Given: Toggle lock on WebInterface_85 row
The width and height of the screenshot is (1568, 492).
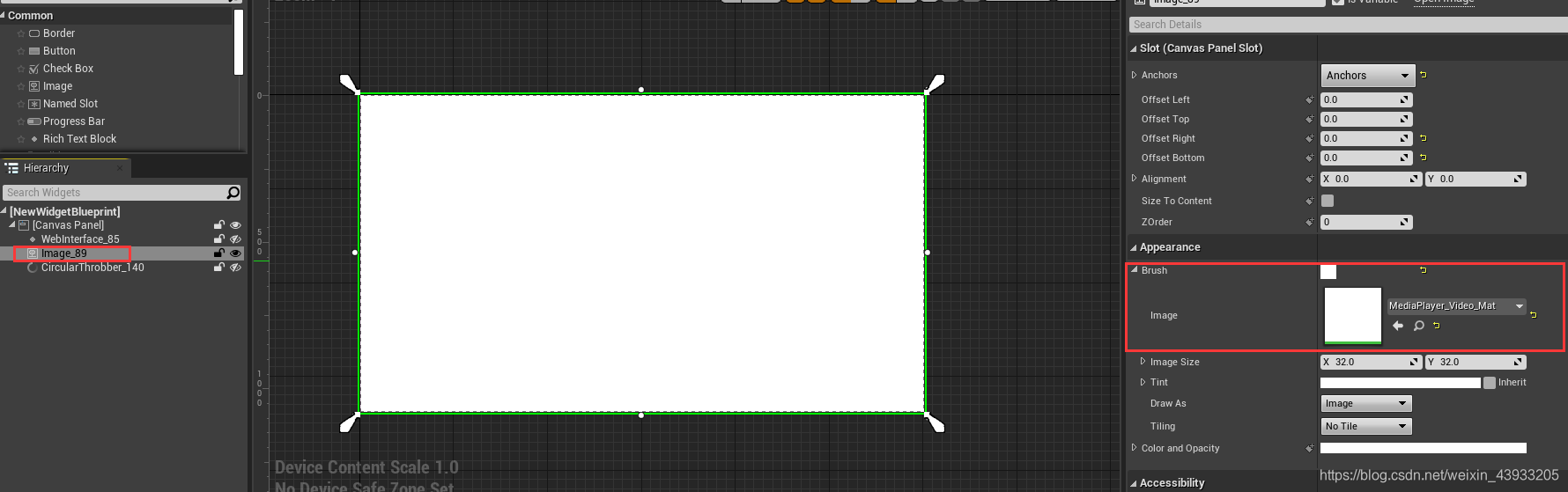Looking at the screenshot, I should click(x=219, y=239).
